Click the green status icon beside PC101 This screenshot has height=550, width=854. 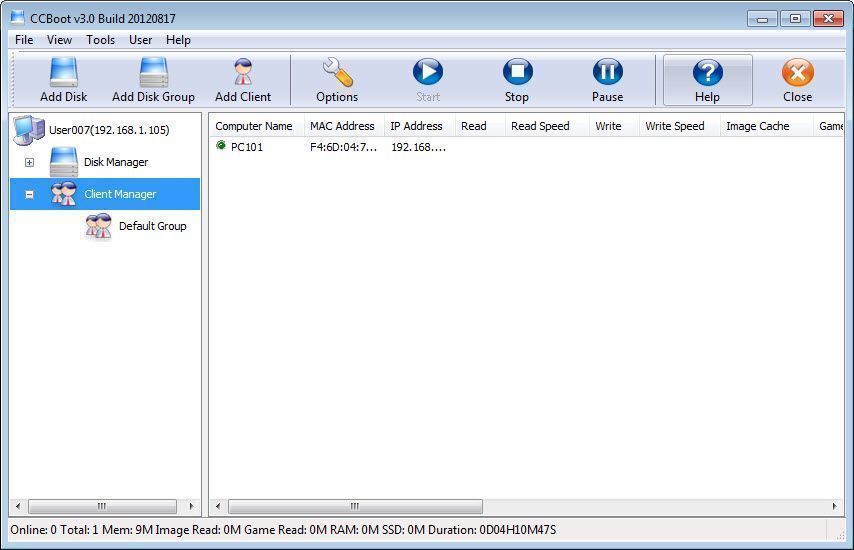(x=221, y=145)
